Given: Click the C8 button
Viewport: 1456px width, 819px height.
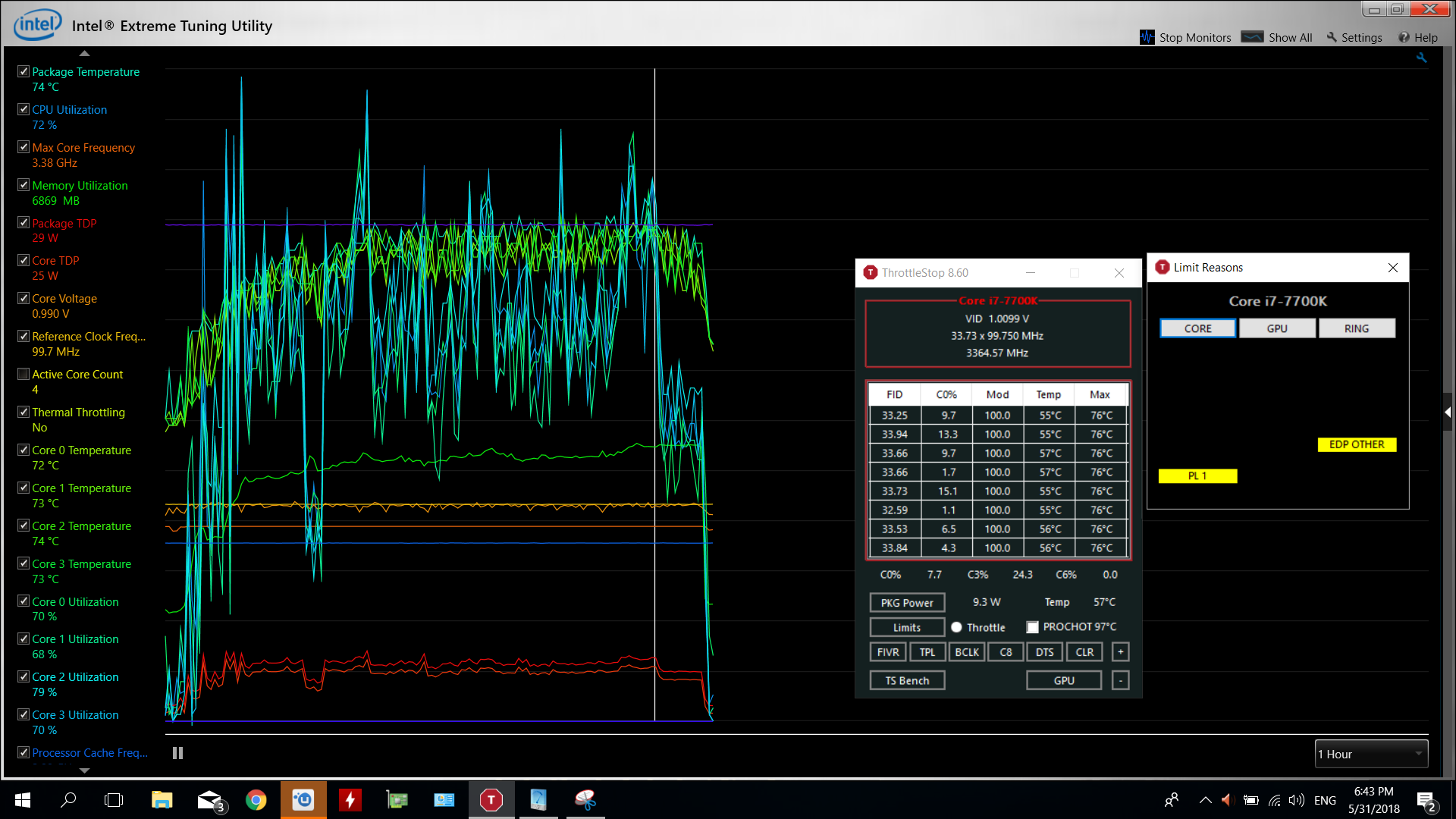Looking at the screenshot, I should pos(1006,652).
